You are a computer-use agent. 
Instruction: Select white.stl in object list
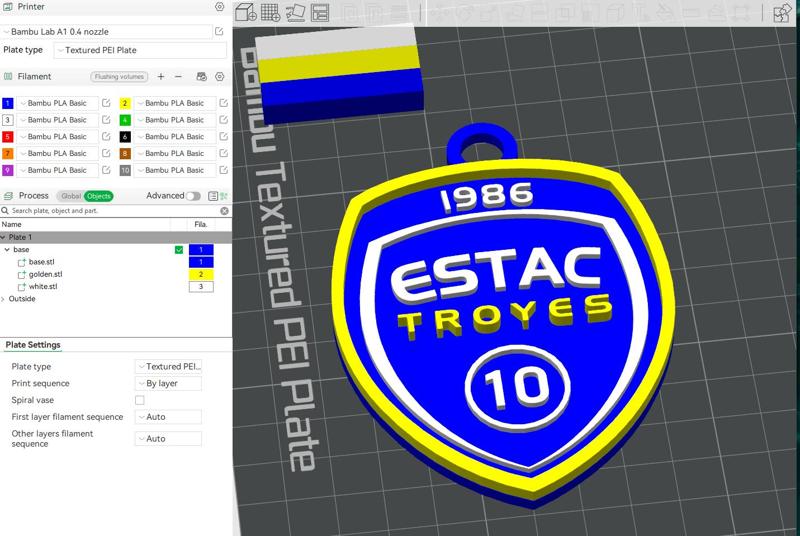coord(43,287)
